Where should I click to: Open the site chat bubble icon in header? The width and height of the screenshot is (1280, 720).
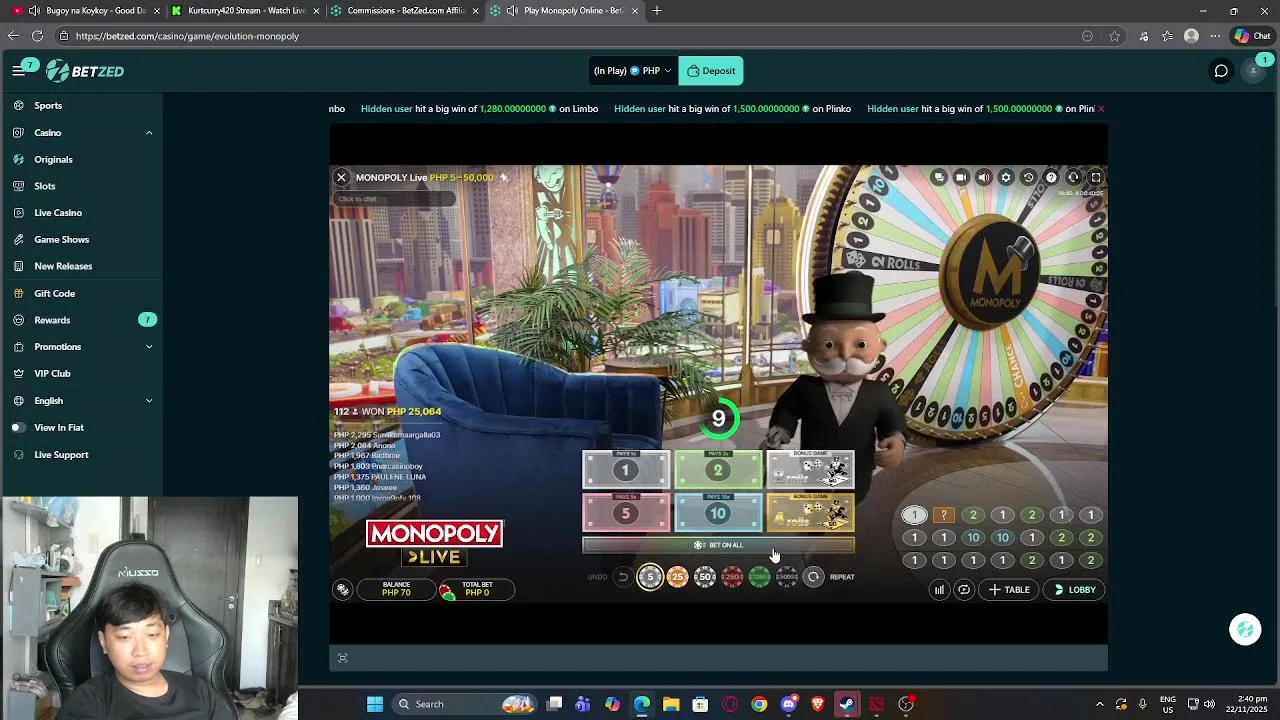coord(1221,71)
